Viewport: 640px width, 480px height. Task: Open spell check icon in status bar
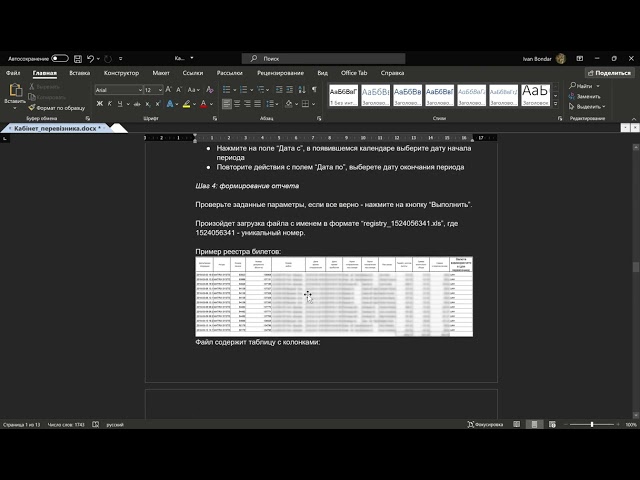pos(96,424)
